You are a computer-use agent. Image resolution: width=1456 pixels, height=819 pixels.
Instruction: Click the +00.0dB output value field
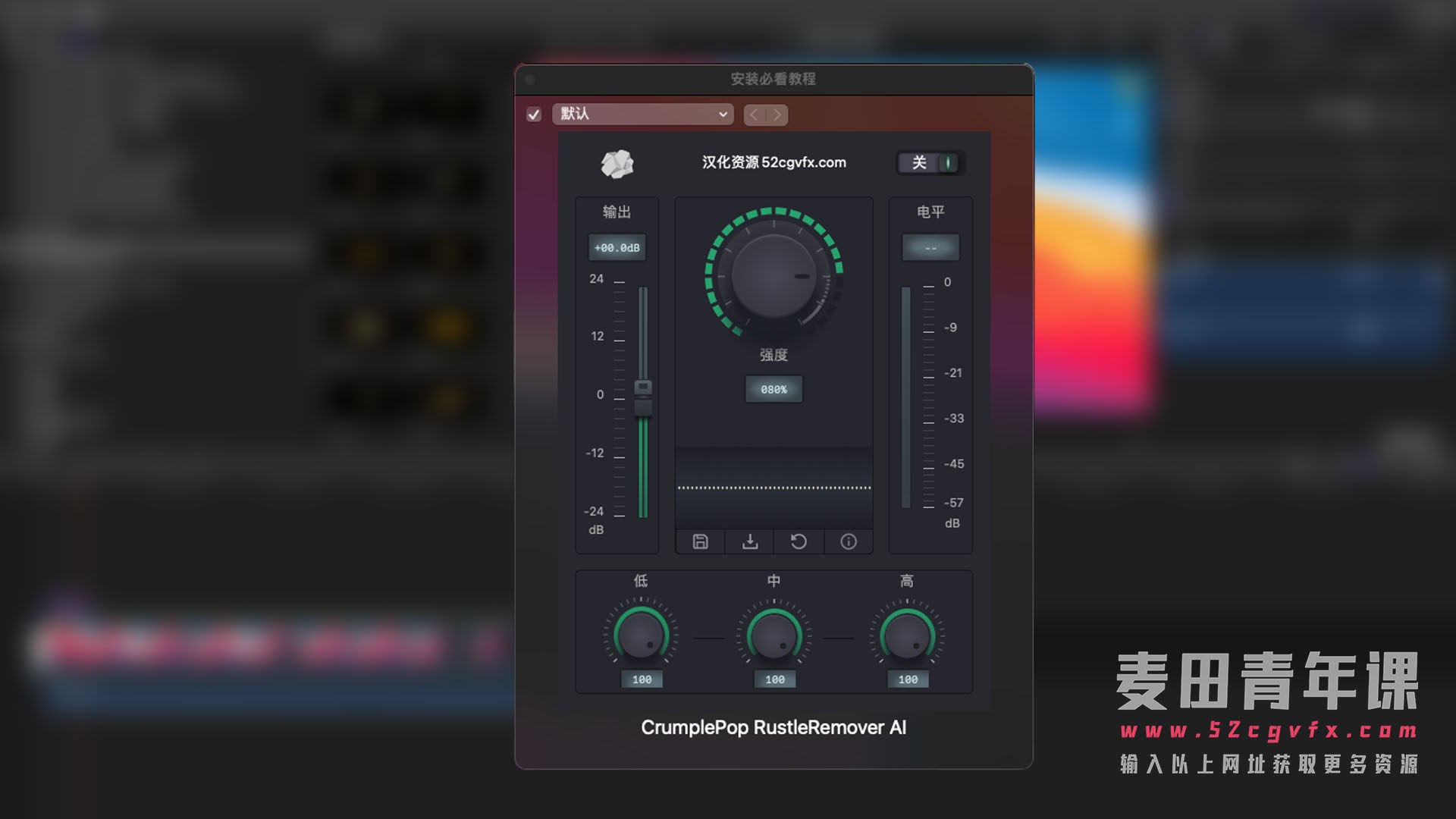click(617, 248)
